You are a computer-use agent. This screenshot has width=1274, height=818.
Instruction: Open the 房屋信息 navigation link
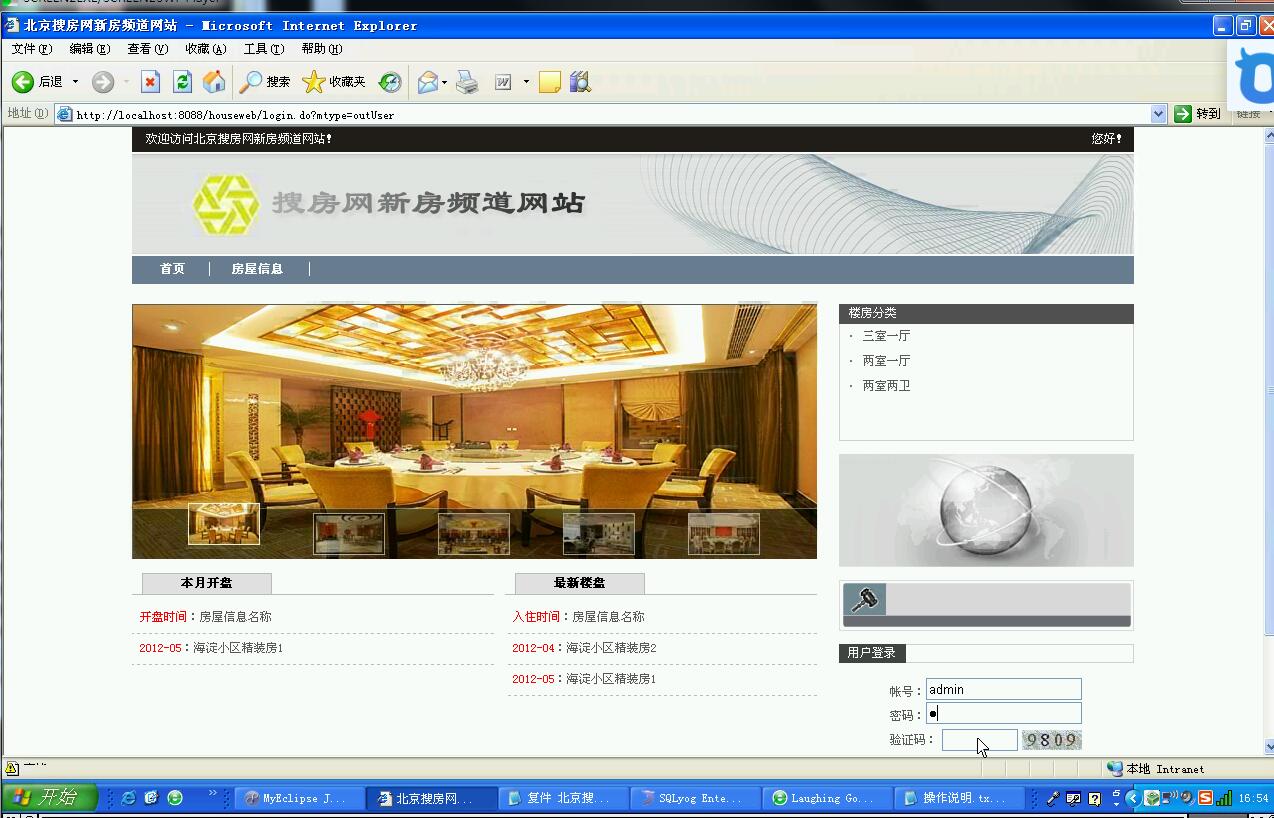257,269
